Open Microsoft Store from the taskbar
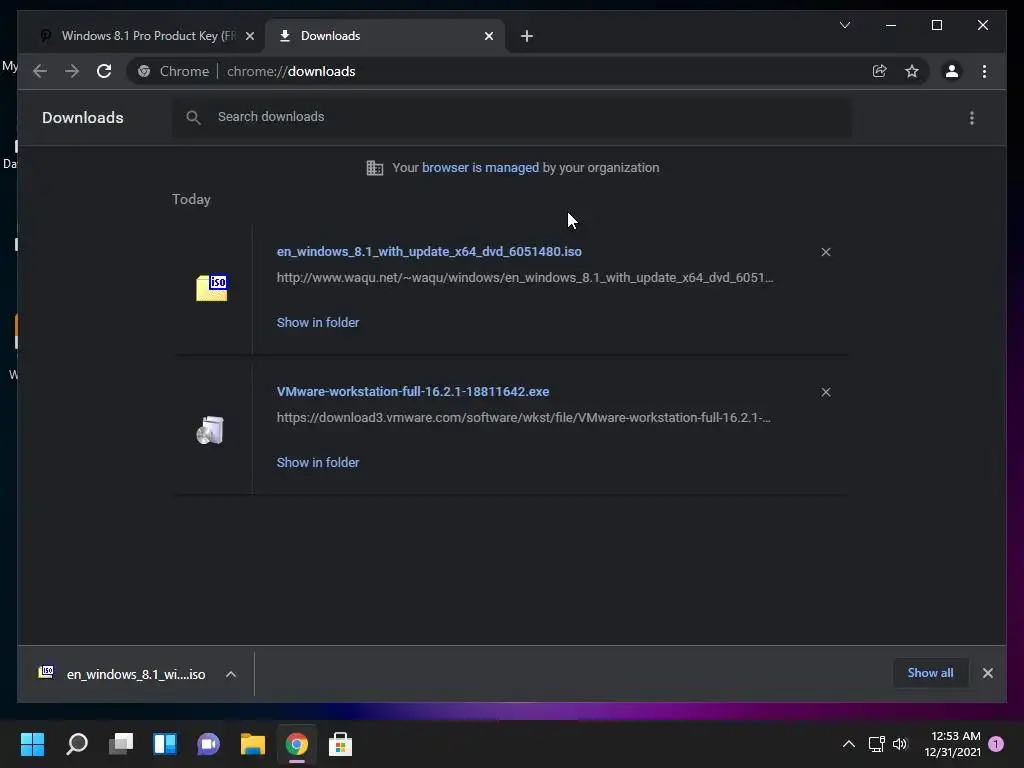The width and height of the screenshot is (1024, 768). (x=340, y=744)
